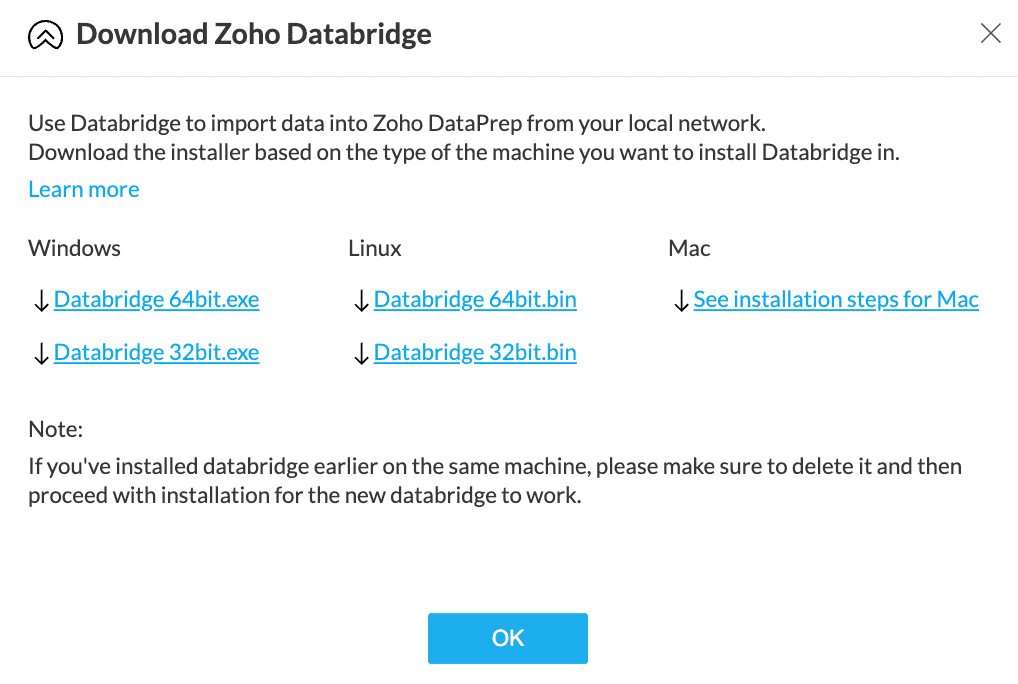Download Databridge 32bit.bin for Linux
This screenshot has height=684, width=1018.
coord(475,353)
